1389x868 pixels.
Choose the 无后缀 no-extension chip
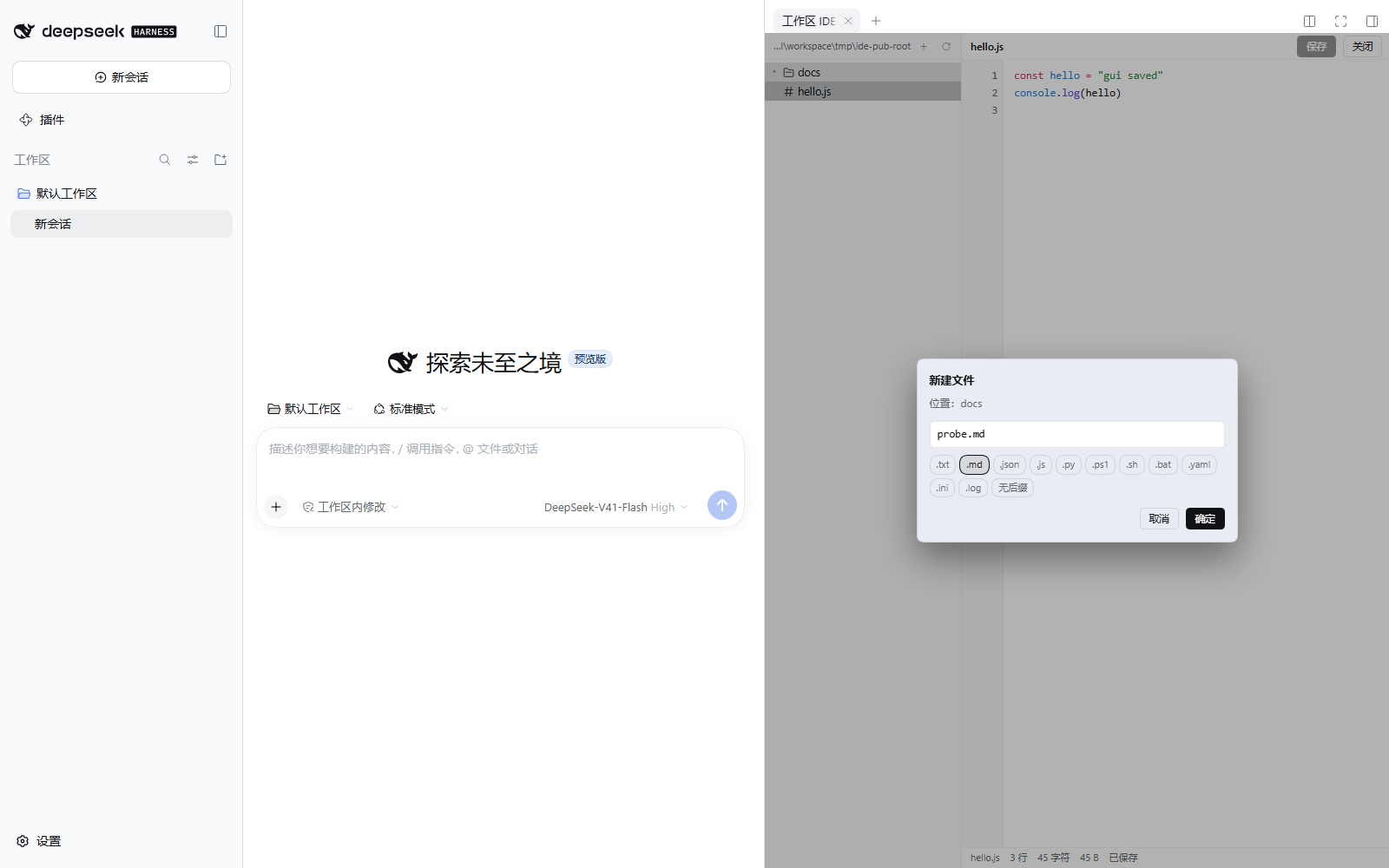pos(1012,488)
